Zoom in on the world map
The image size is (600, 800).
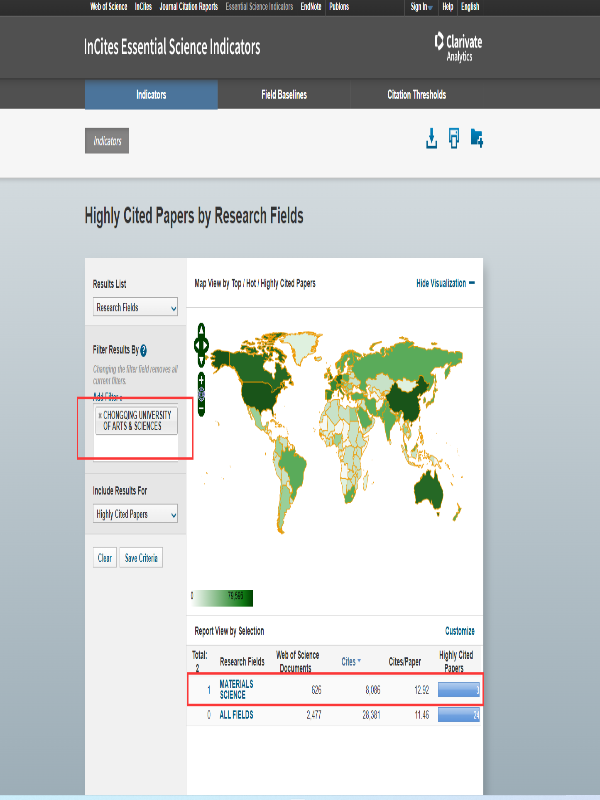202,380
